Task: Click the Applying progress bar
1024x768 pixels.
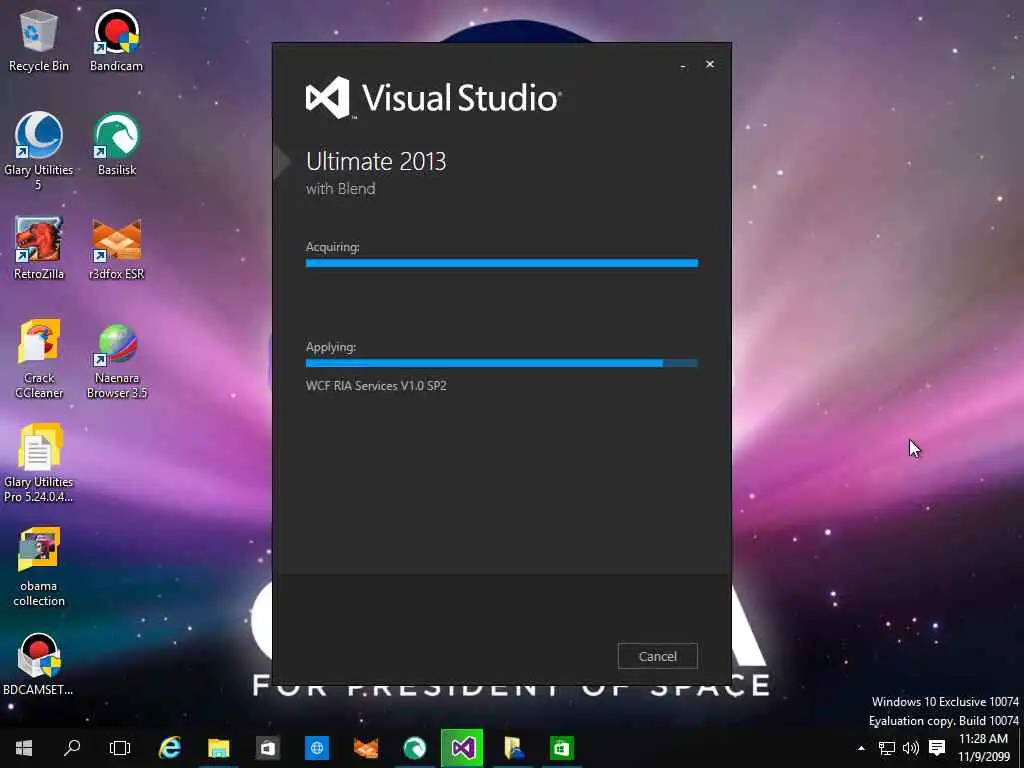Action: pos(502,363)
